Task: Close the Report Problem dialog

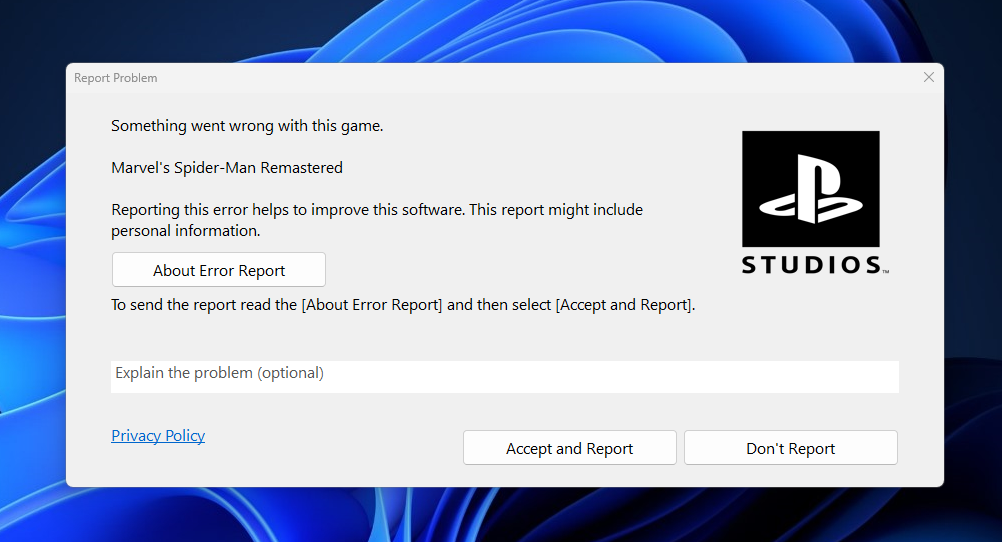Action: click(x=929, y=77)
